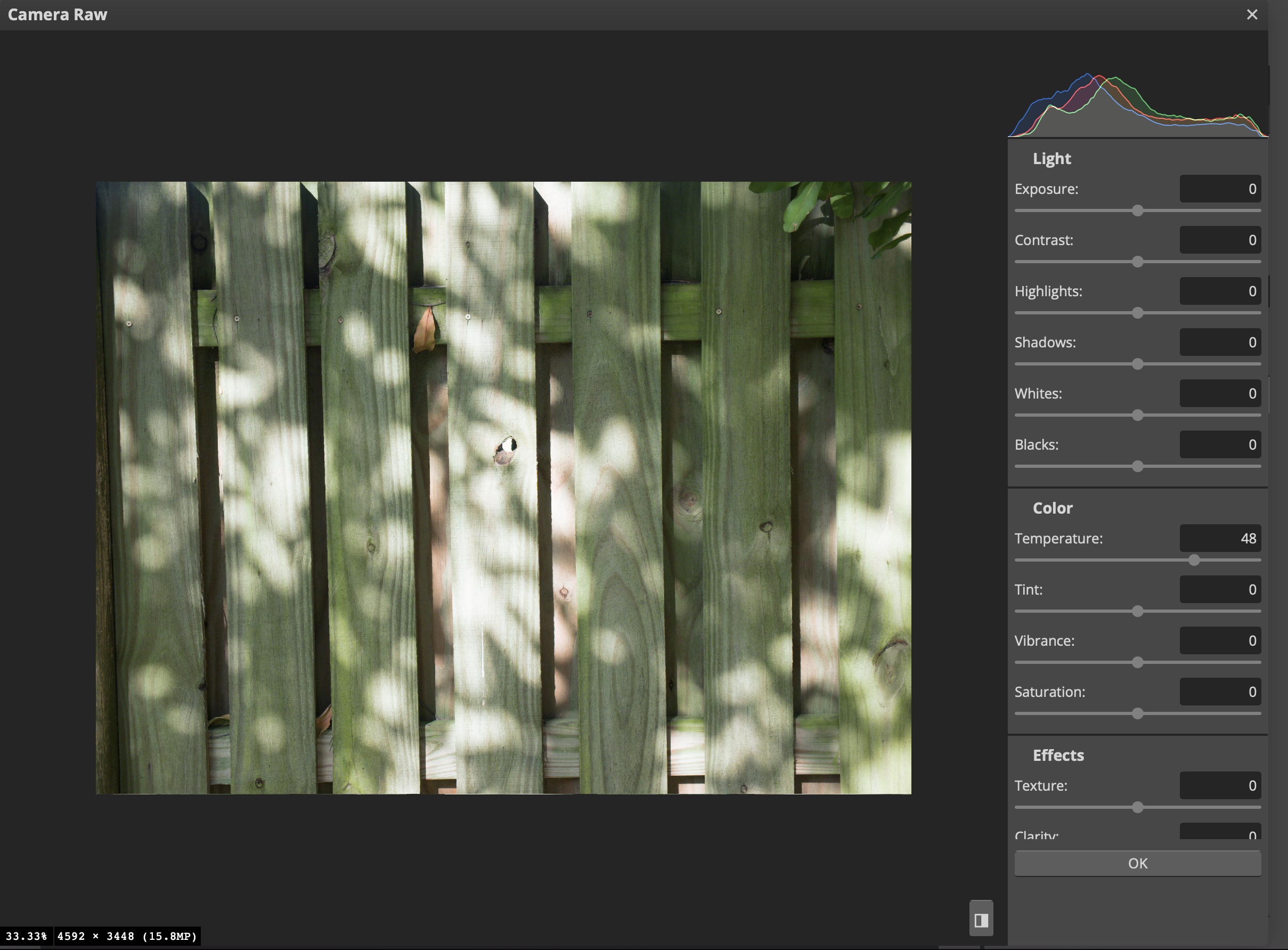Click the Exposure value field

[x=1220, y=189]
